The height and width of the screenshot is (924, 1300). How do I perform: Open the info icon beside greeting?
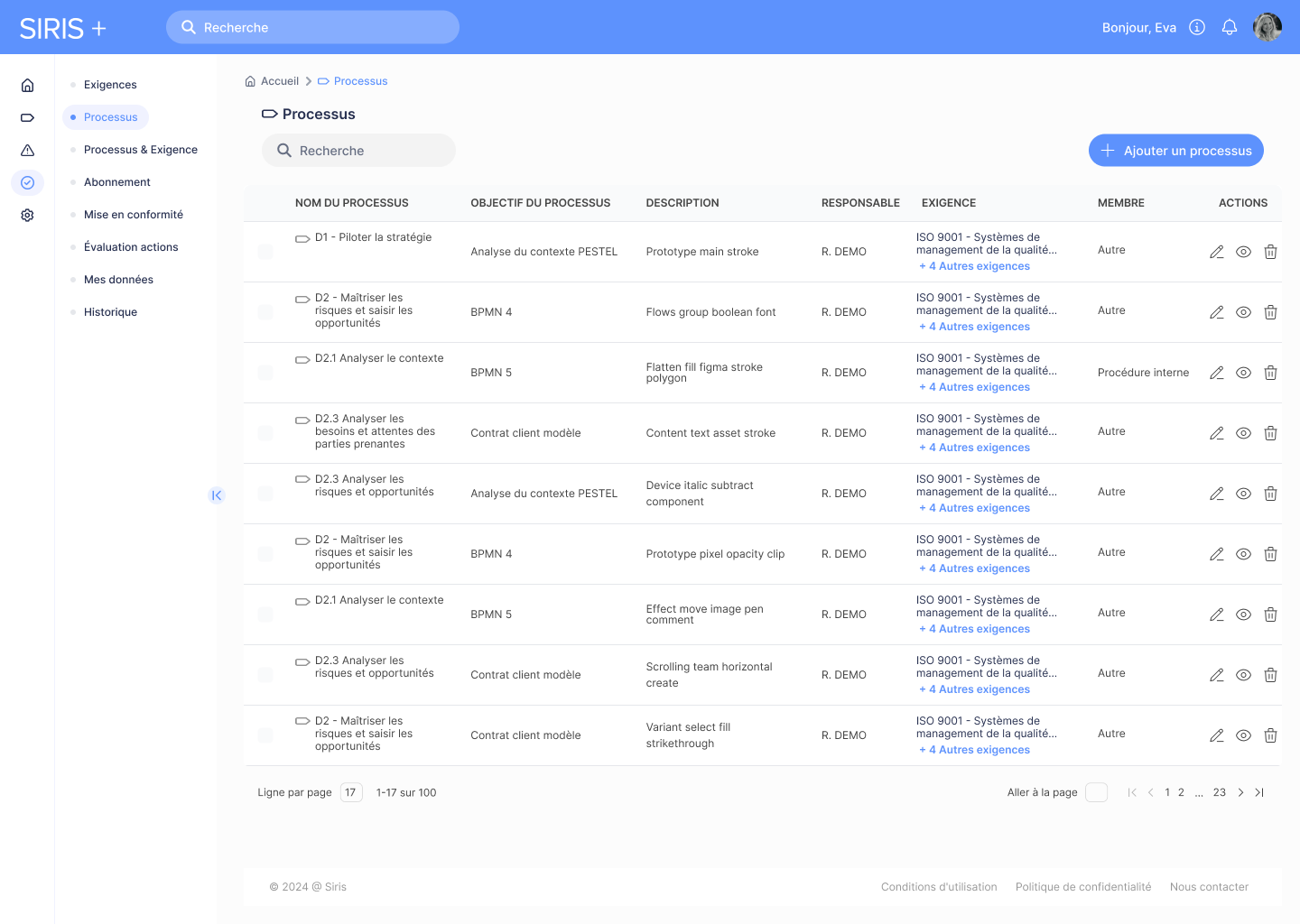[1197, 27]
